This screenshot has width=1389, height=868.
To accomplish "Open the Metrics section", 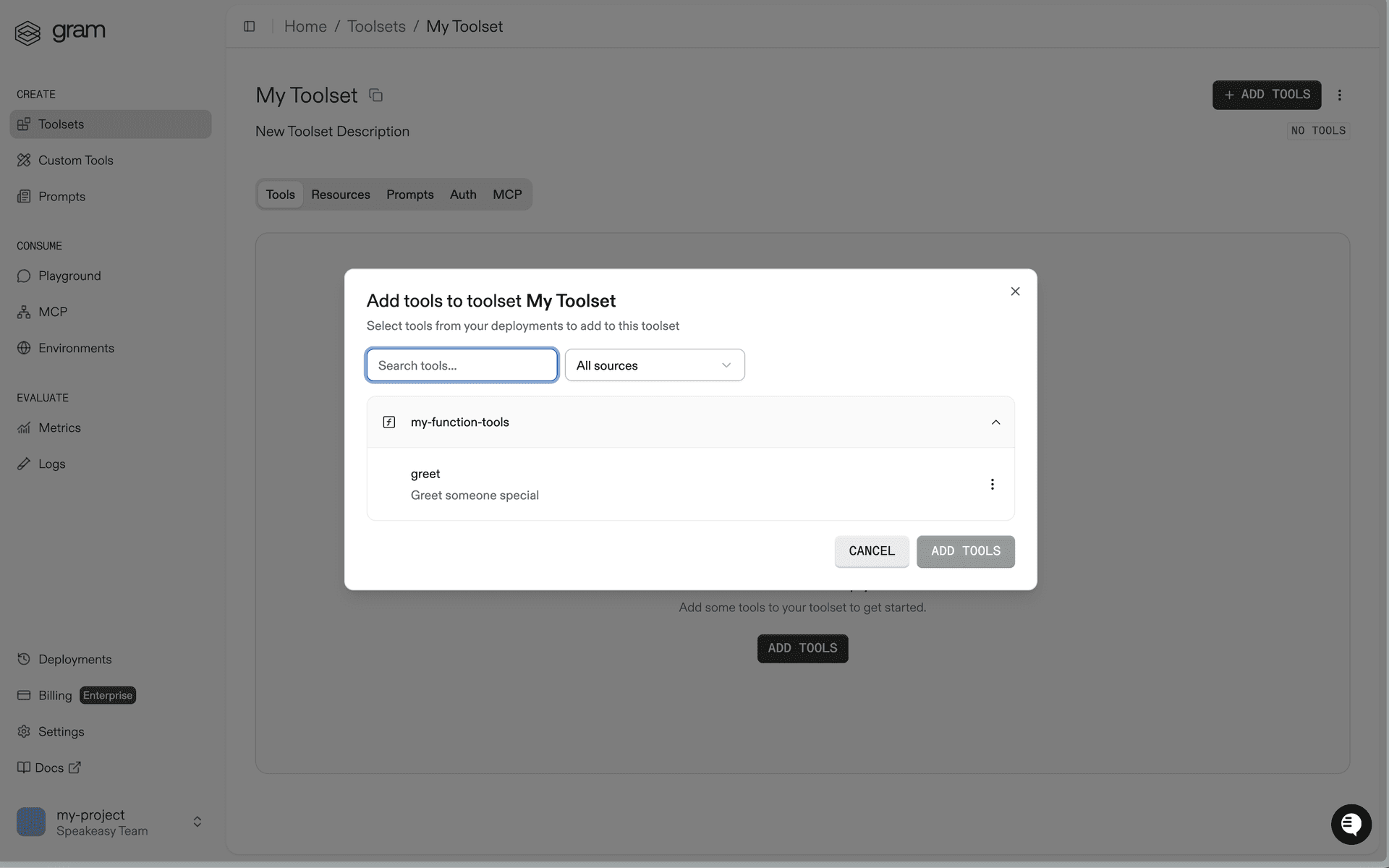I will (59, 427).
